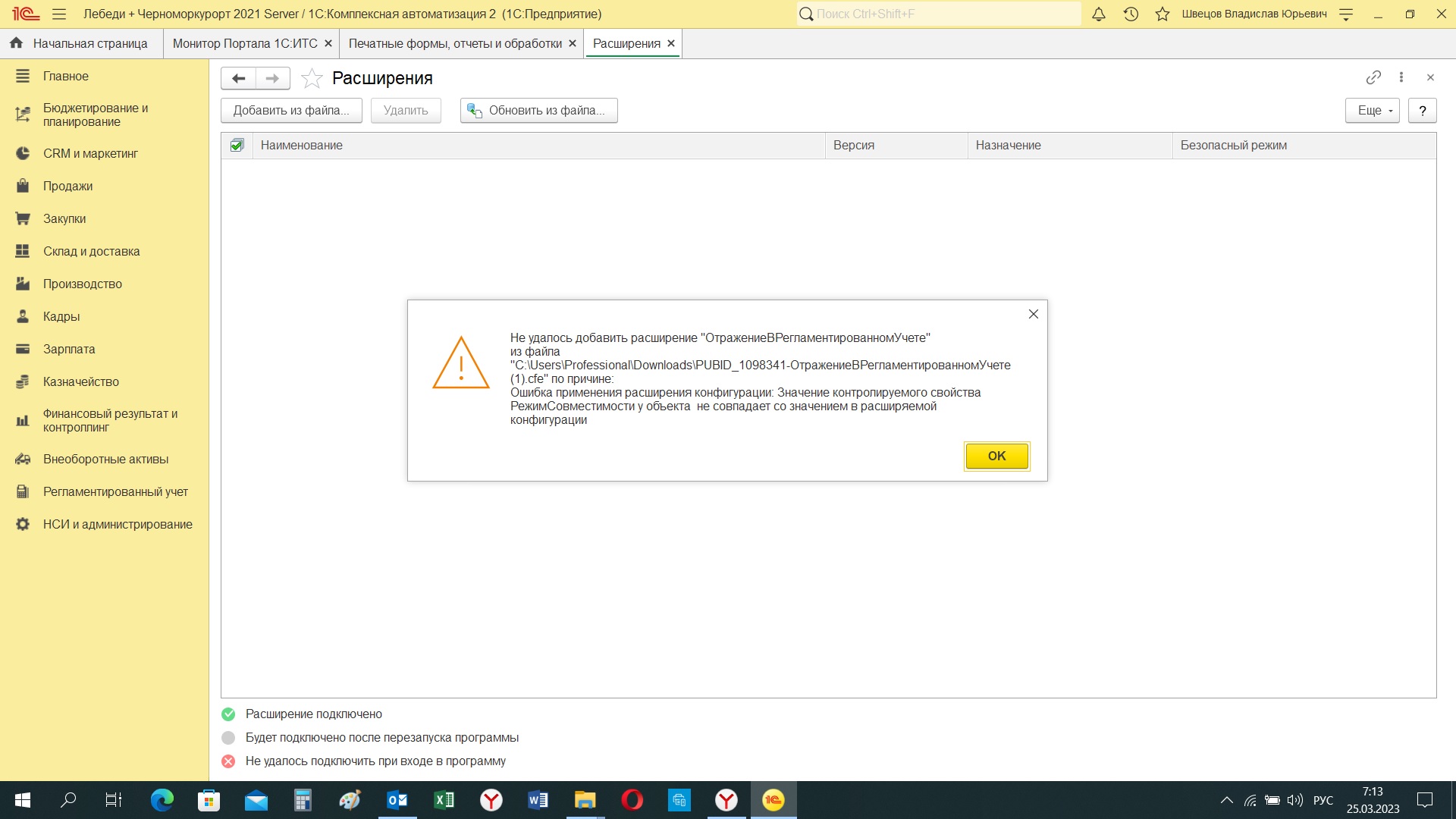Sort by Наименование column header

[538, 145]
